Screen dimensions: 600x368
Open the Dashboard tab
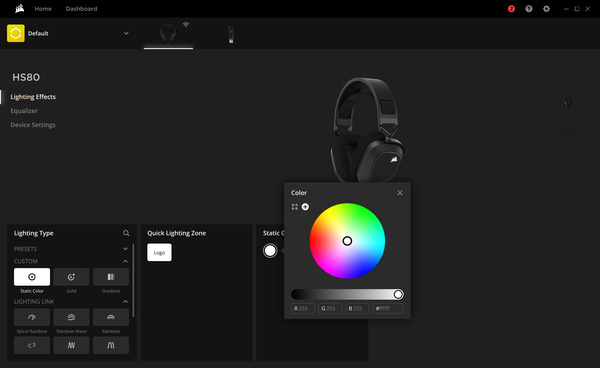coord(81,9)
